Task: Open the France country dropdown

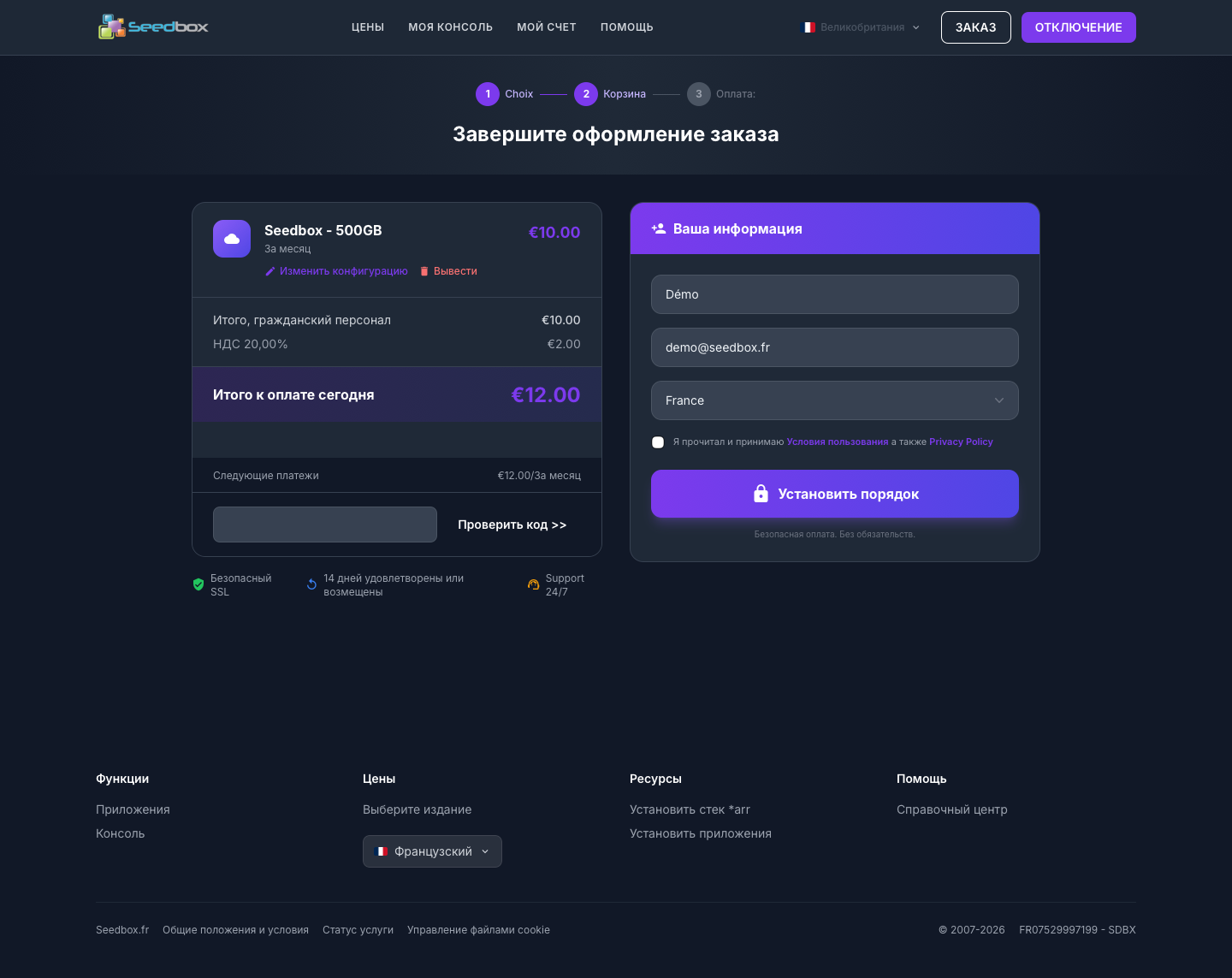Action: [835, 400]
